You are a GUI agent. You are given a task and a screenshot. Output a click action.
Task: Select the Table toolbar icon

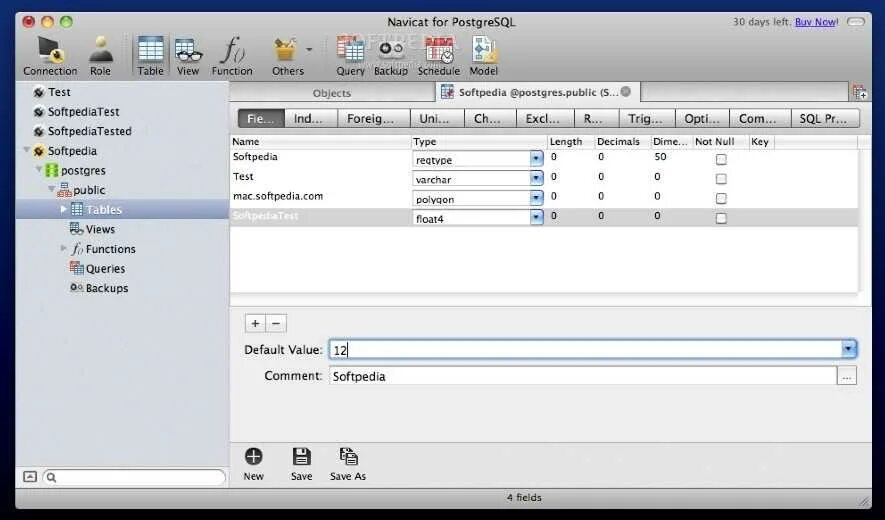(150, 55)
